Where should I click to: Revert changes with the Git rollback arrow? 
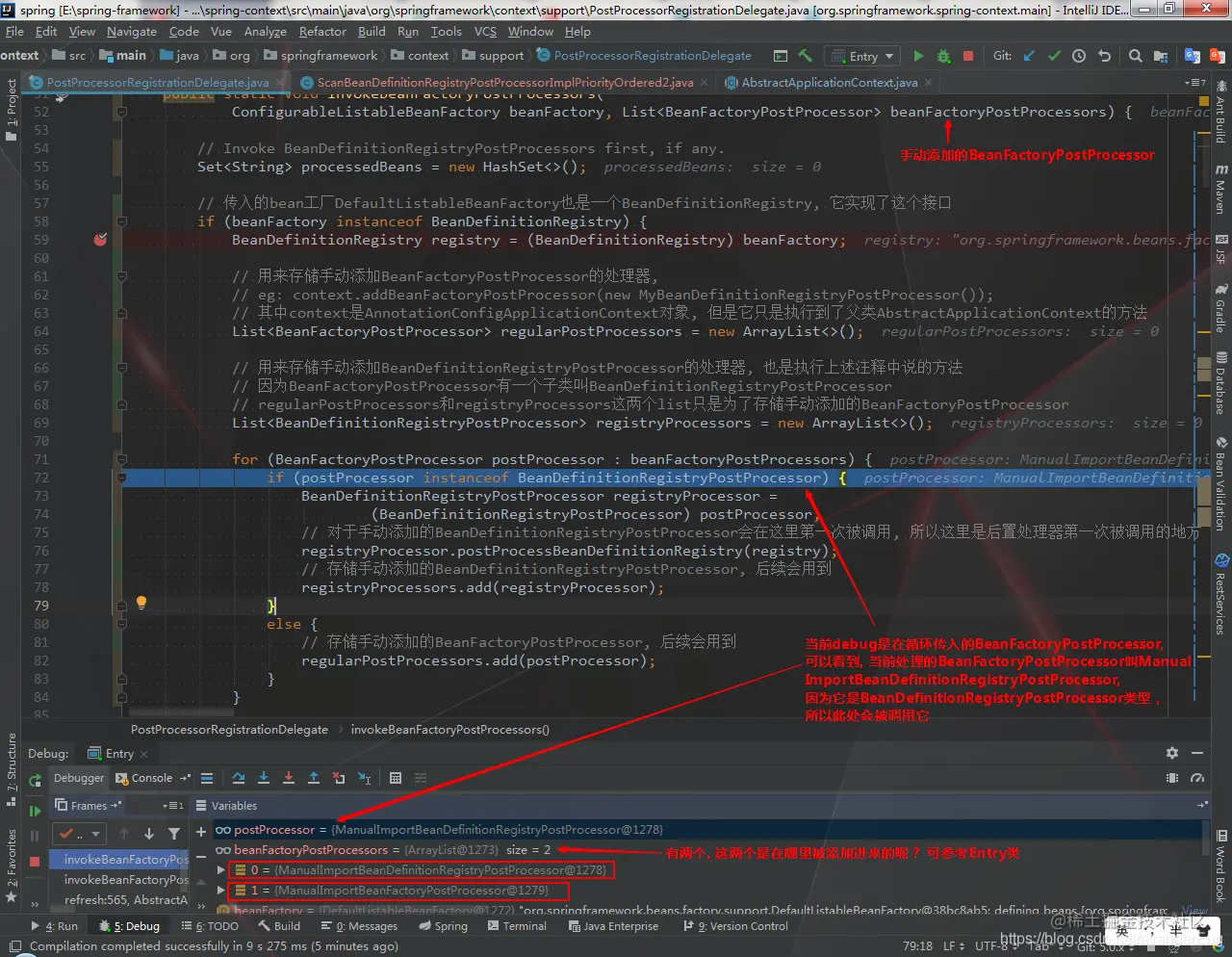tap(1104, 56)
